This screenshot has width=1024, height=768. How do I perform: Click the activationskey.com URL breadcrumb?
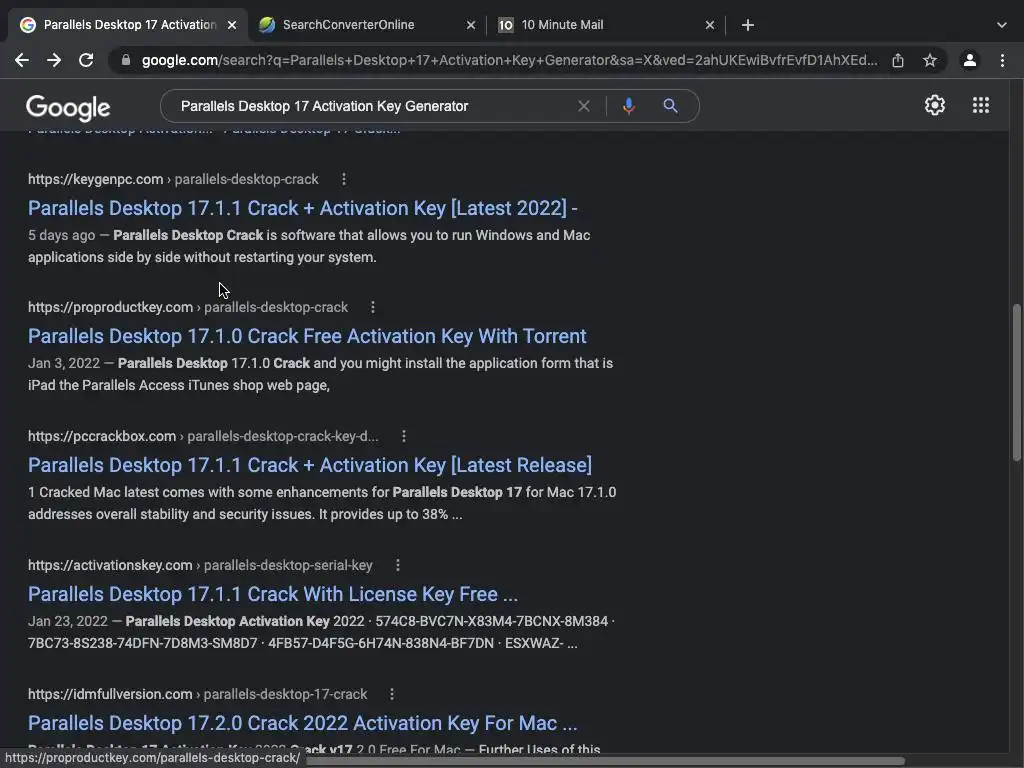click(x=200, y=565)
